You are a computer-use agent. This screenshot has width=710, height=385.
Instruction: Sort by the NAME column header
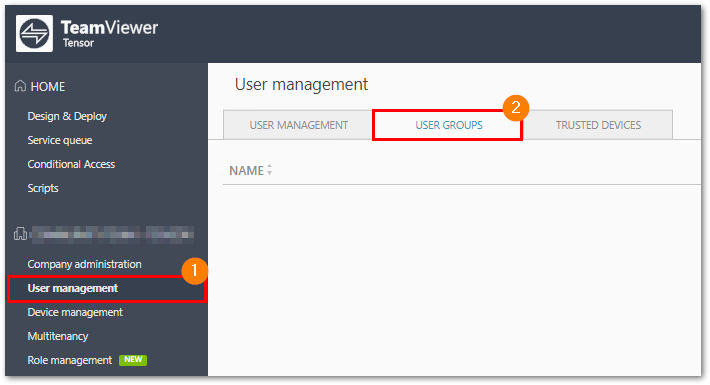click(x=246, y=170)
